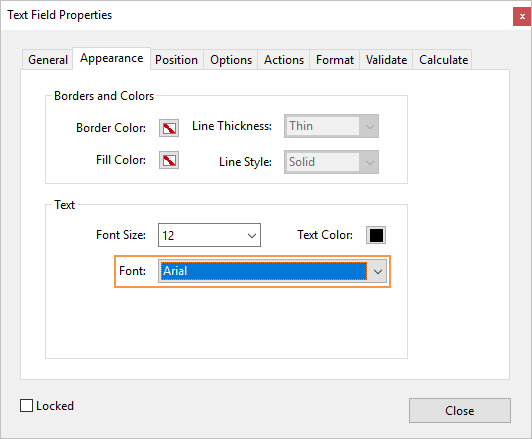This screenshot has width=532, height=439.
Task: Switch to the General tab
Action: point(48,60)
